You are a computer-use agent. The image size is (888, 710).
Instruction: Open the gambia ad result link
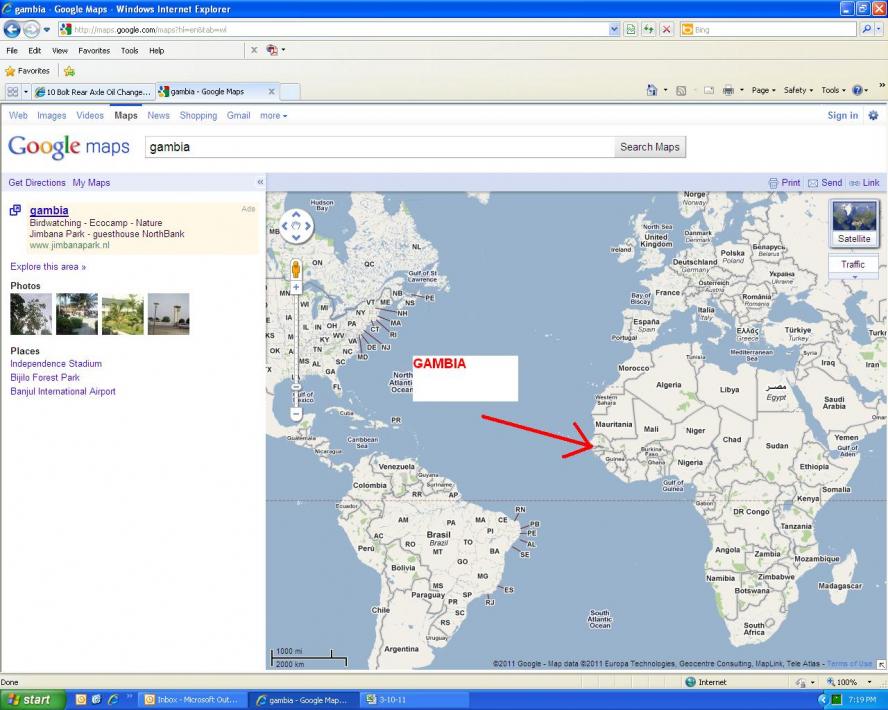pos(49,210)
